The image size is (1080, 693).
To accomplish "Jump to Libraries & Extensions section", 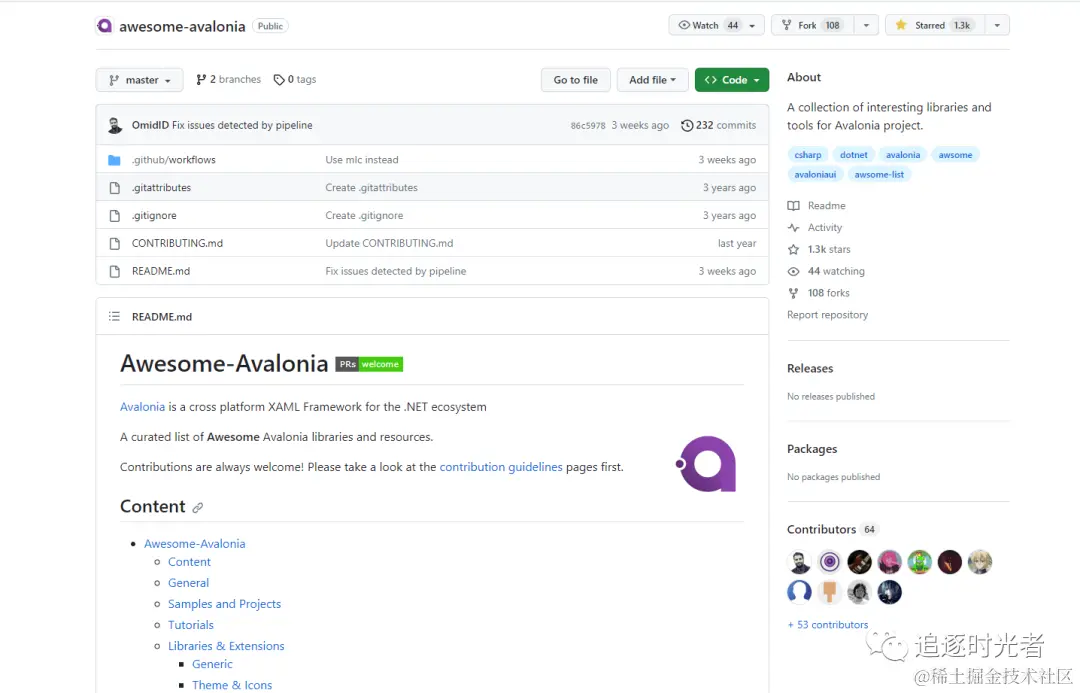I will pyautogui.click(x=226, y=646).
